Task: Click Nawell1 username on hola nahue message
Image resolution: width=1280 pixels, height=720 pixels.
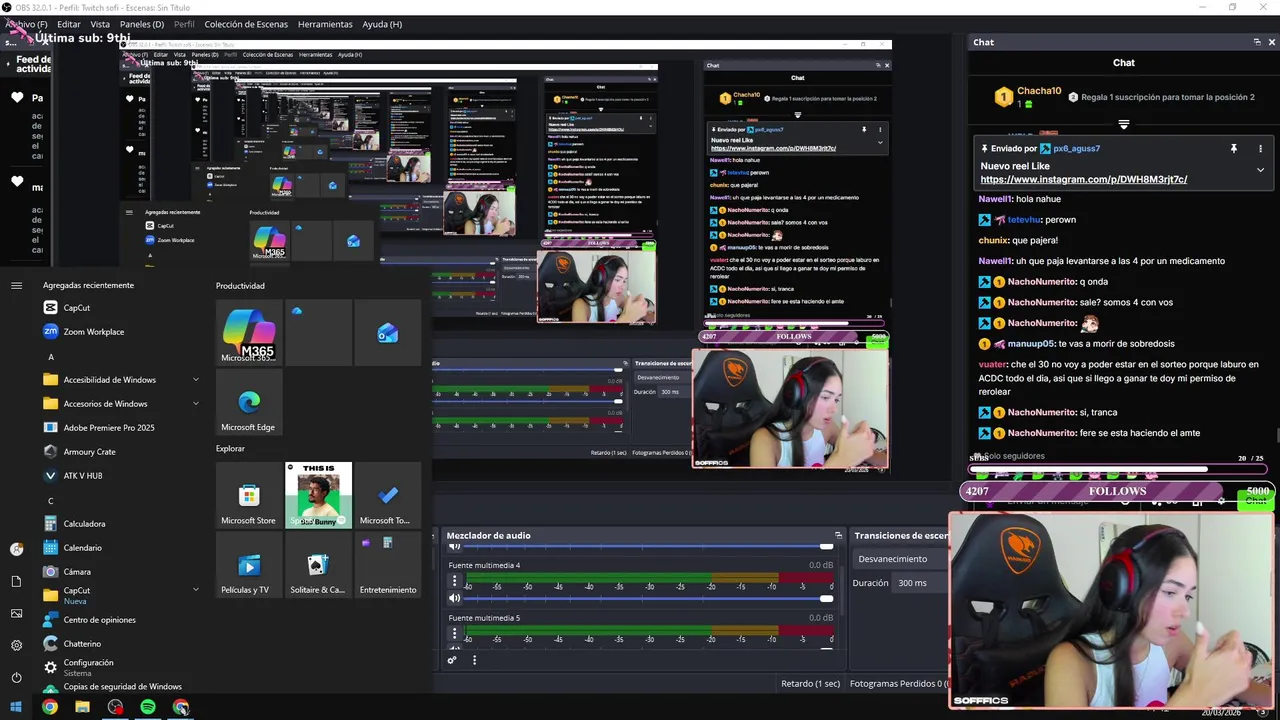Action: point(995,199)
